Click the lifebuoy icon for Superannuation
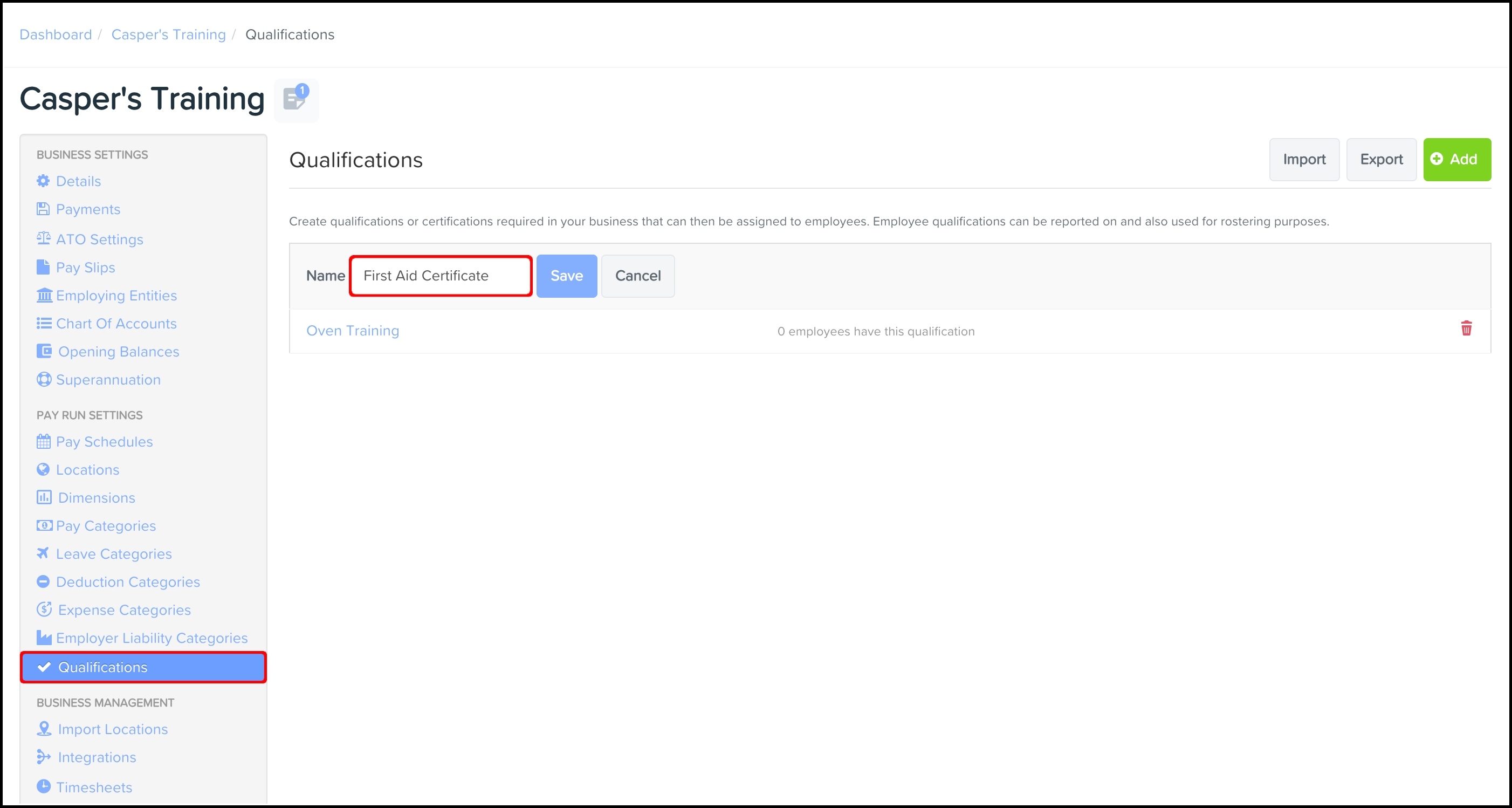1512x808 pixels. [x=44, y=379]
